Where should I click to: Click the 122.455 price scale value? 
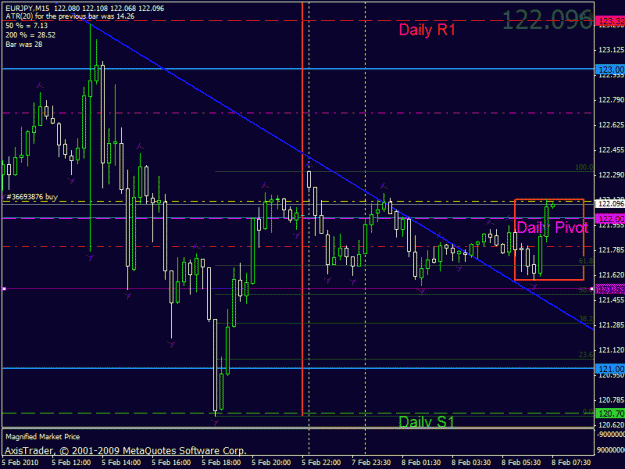(611, 150)
